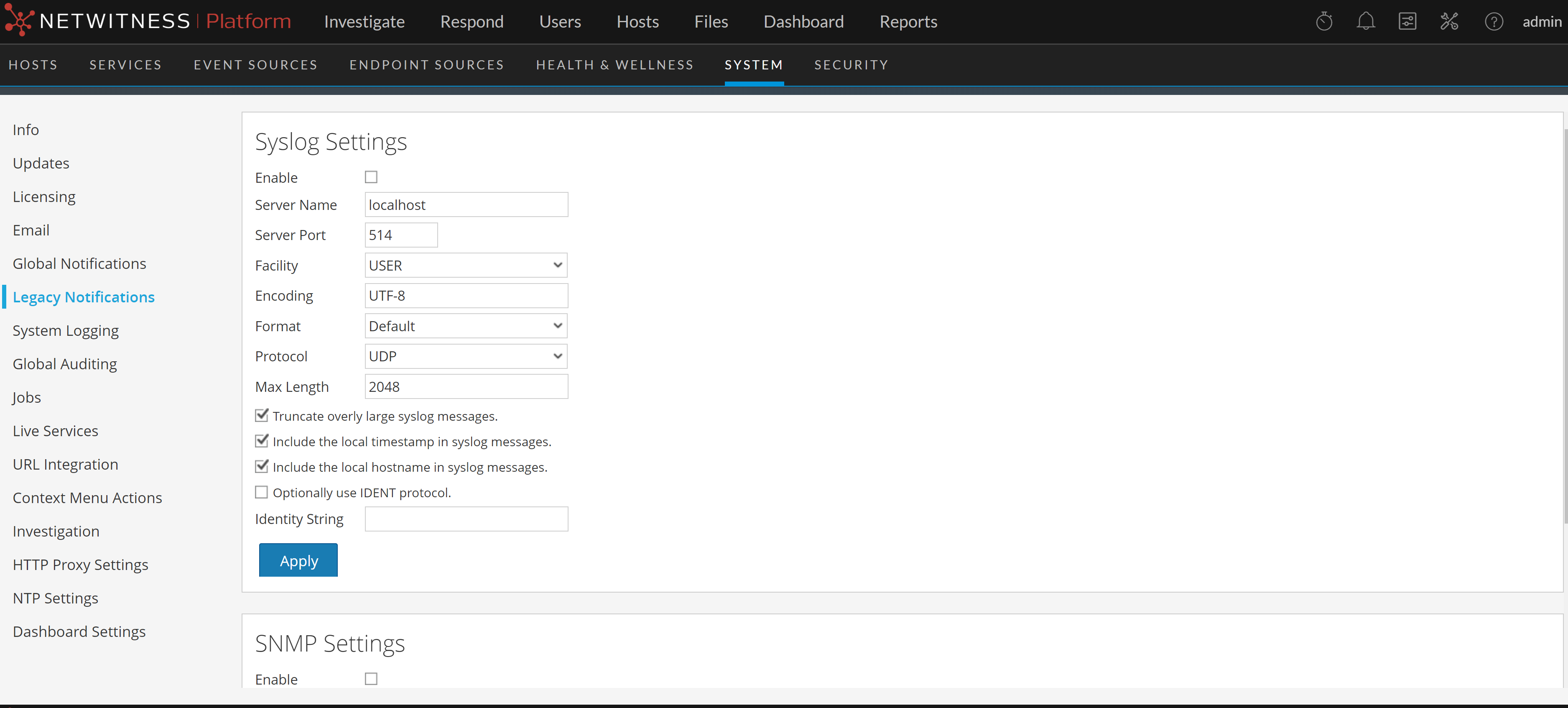Enable the Syslog Settings checkbox
Viewport: 1568px width, 708px height.
[371, 177]
